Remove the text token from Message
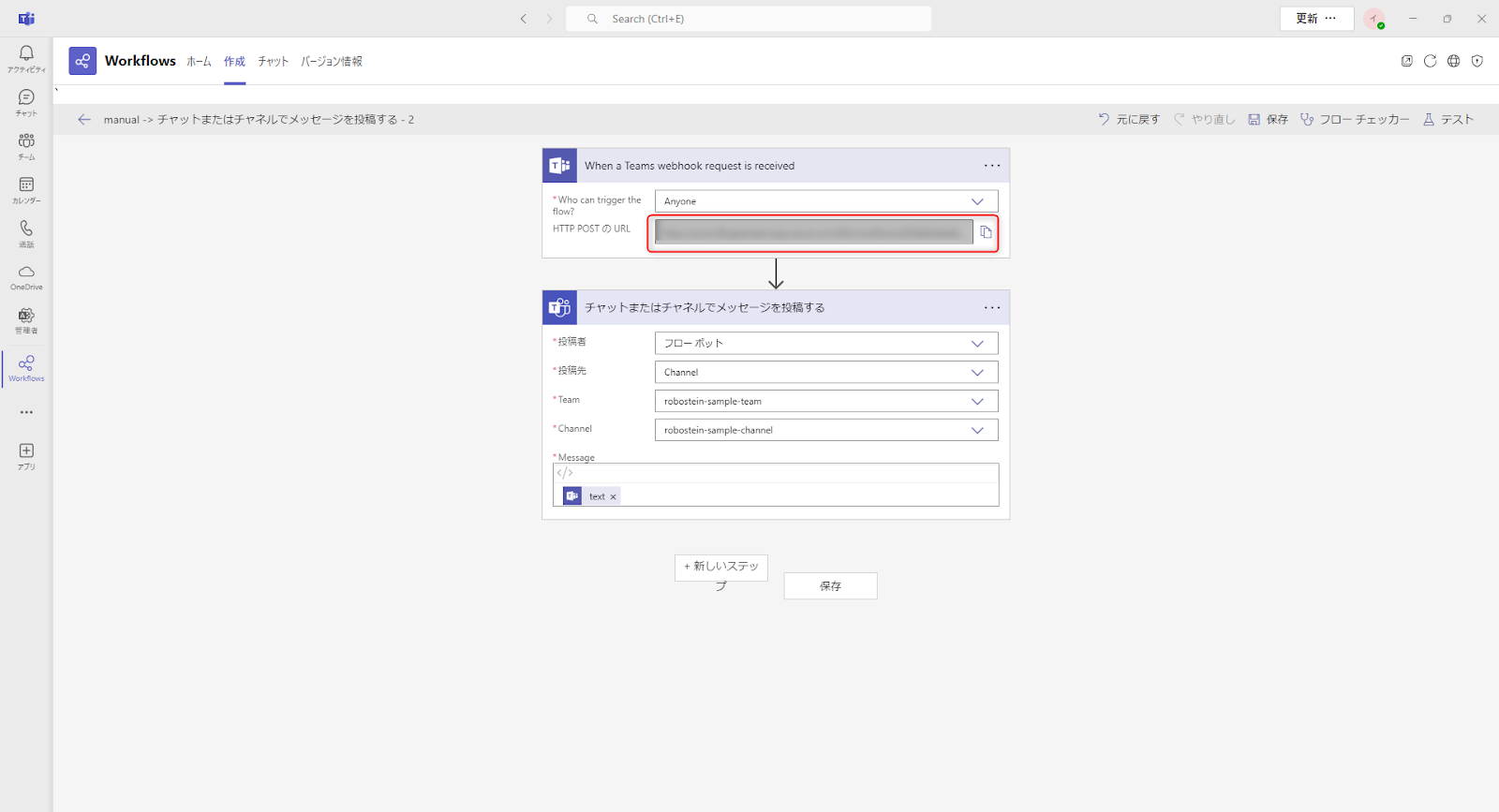1499x812 pixels. [614, 496]
